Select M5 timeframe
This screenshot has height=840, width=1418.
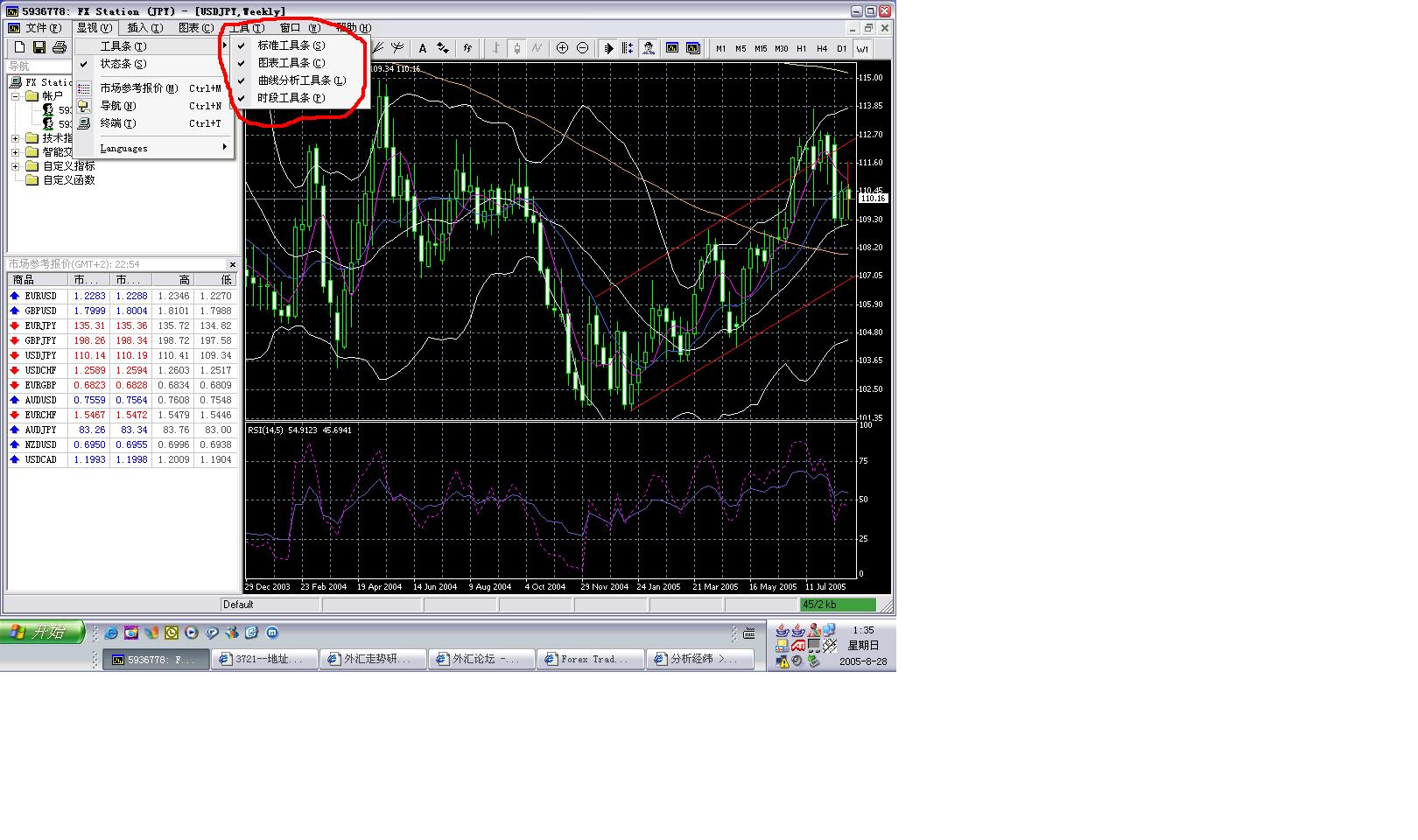click(741, 48)
